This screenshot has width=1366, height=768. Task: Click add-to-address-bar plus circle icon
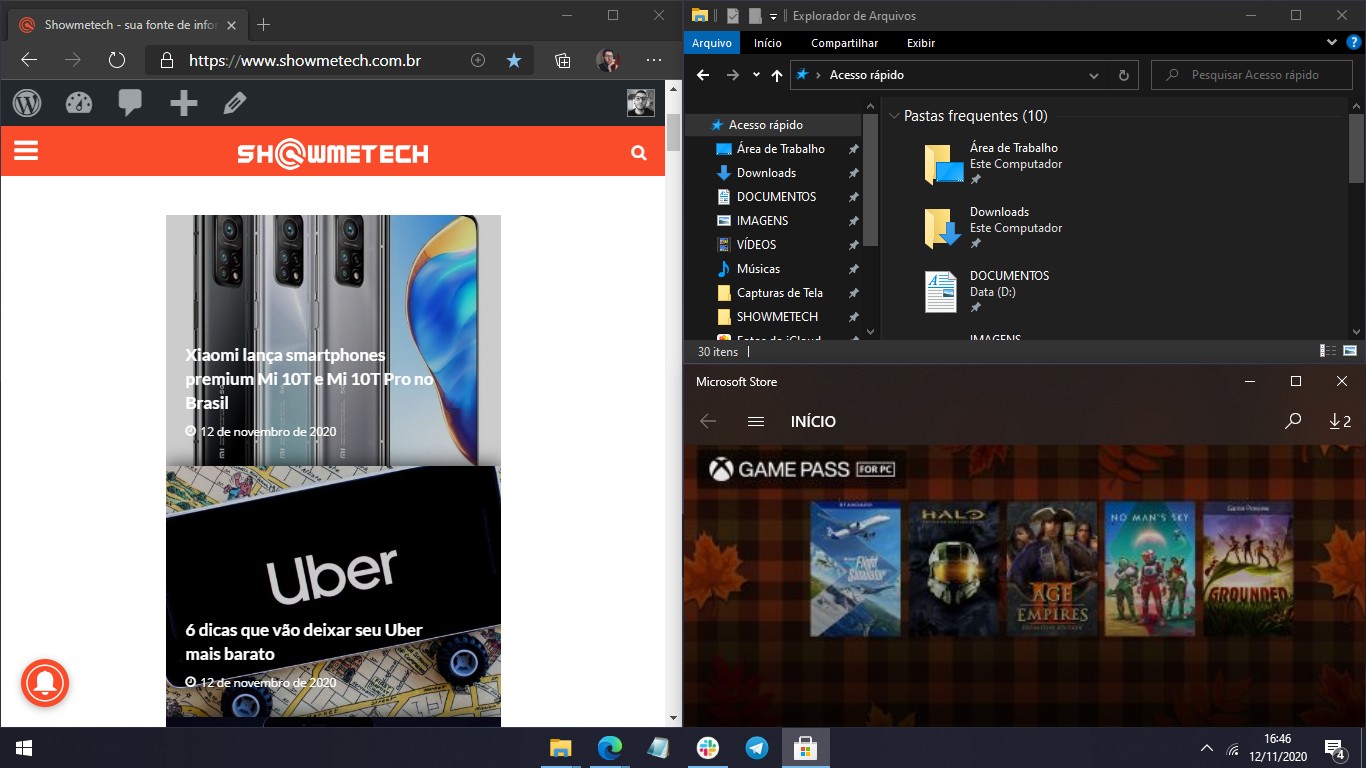click(478, 60)
